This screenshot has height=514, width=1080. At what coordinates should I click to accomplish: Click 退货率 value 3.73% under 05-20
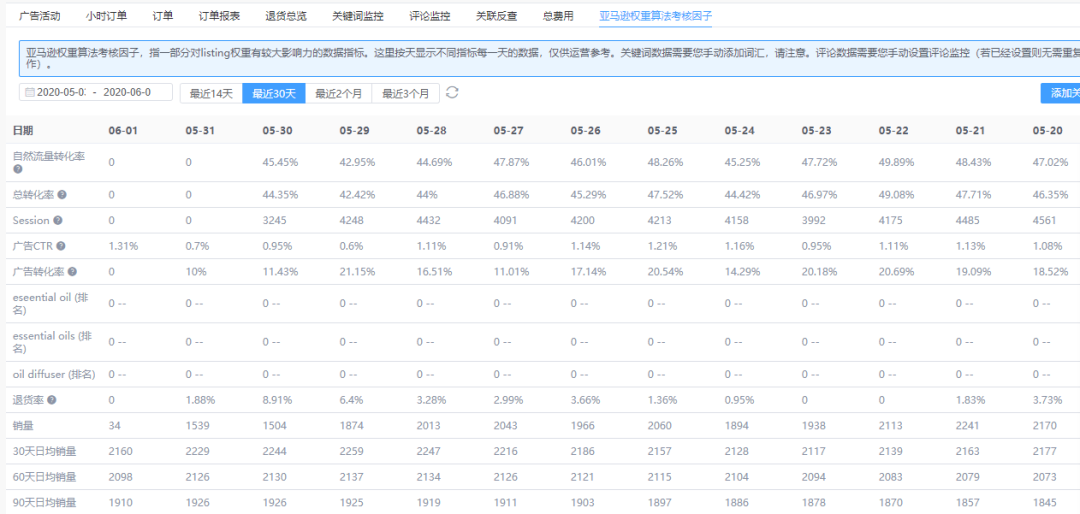click(1048, 400)
